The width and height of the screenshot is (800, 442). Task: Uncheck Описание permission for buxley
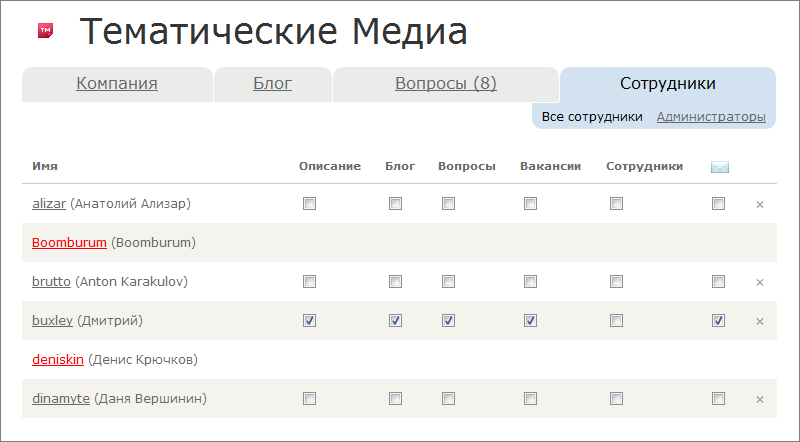[x=309, y=321]
